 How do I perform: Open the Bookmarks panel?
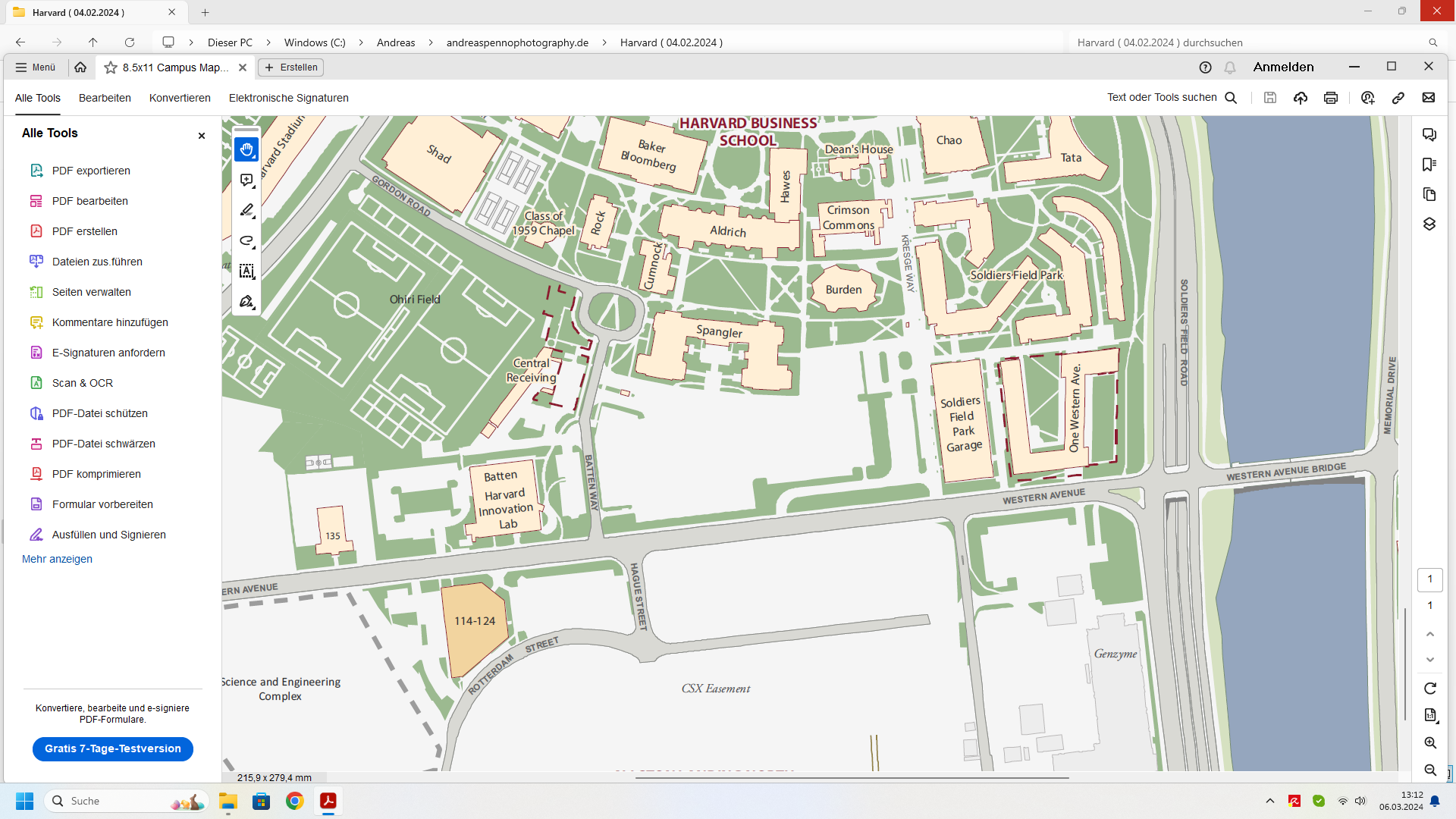(1429, 165)
